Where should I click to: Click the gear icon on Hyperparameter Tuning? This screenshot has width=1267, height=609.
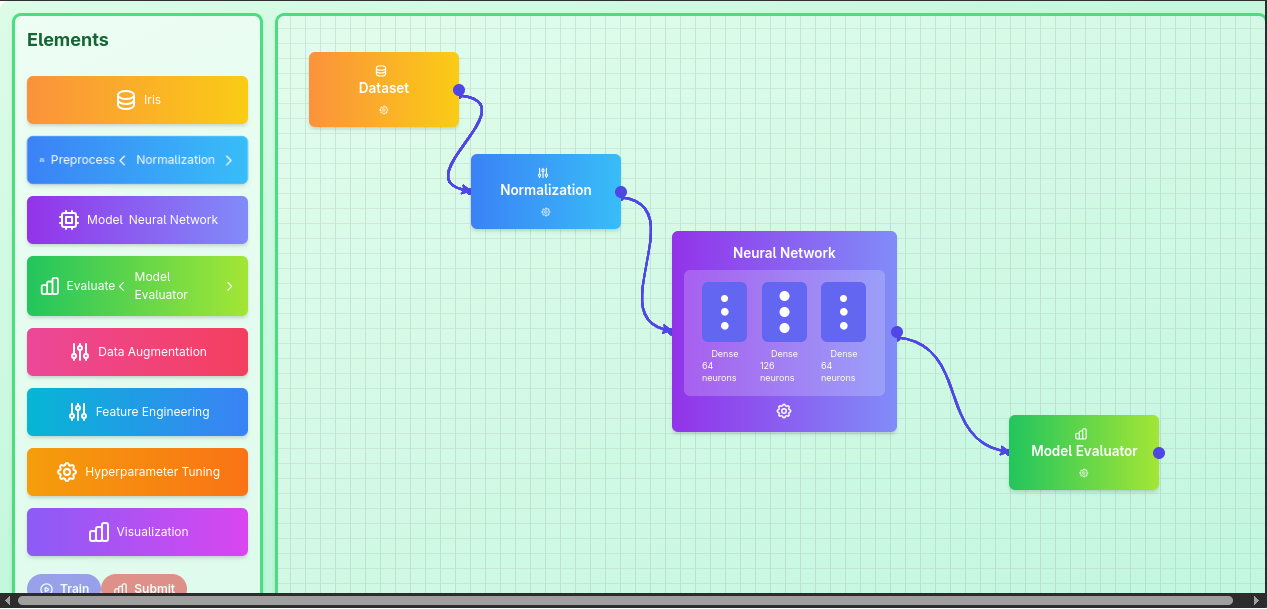[x=67, y=472]
